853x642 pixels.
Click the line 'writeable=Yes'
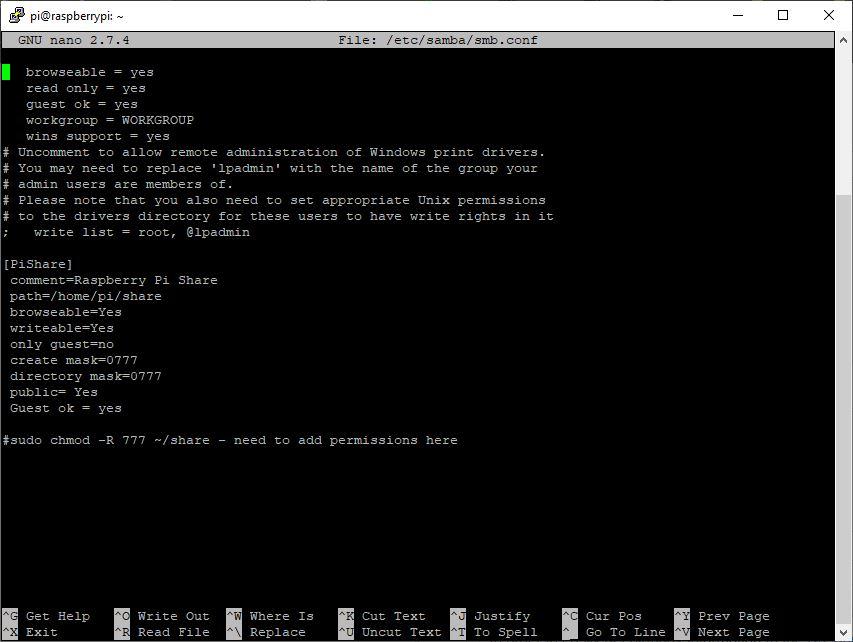point(62,328)
